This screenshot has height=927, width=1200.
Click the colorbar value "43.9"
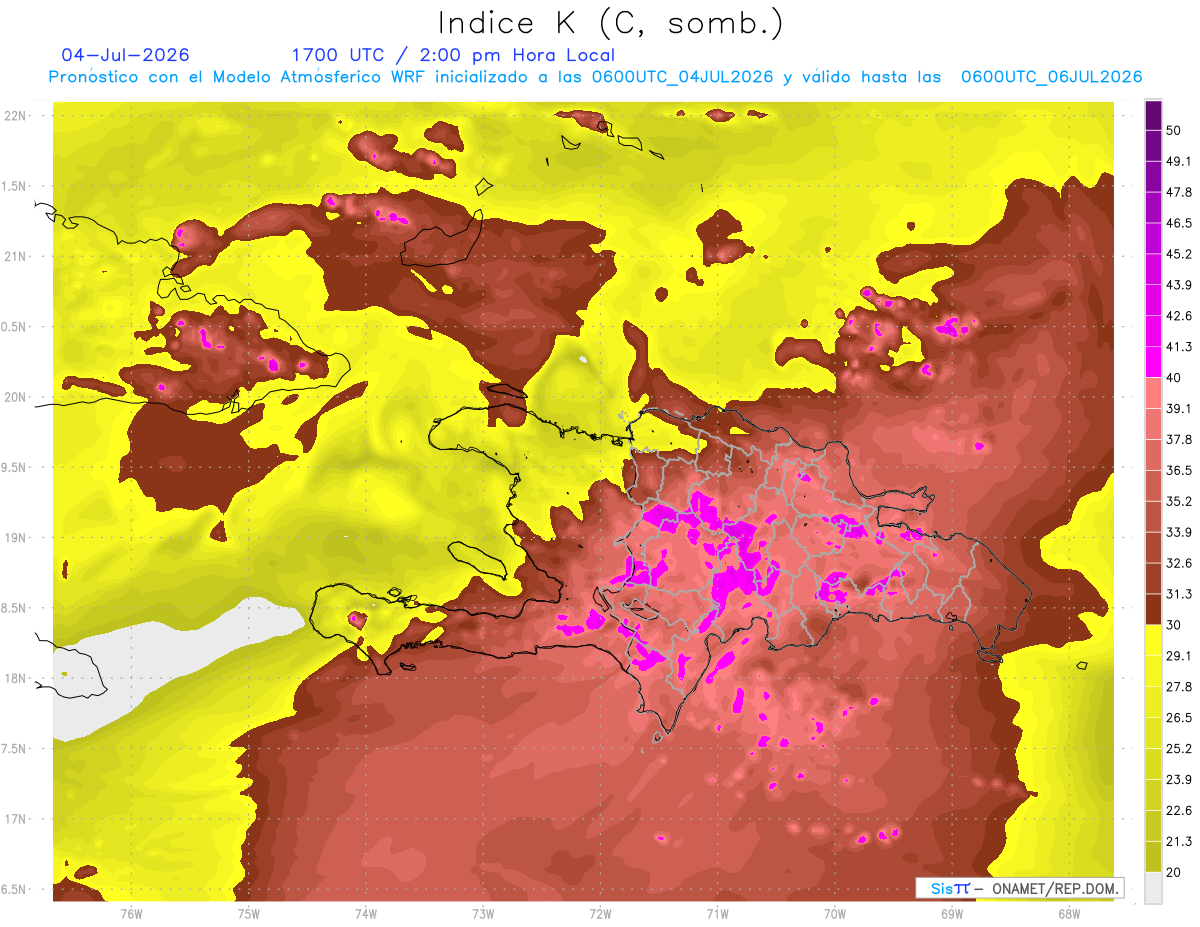[1179, 285]
